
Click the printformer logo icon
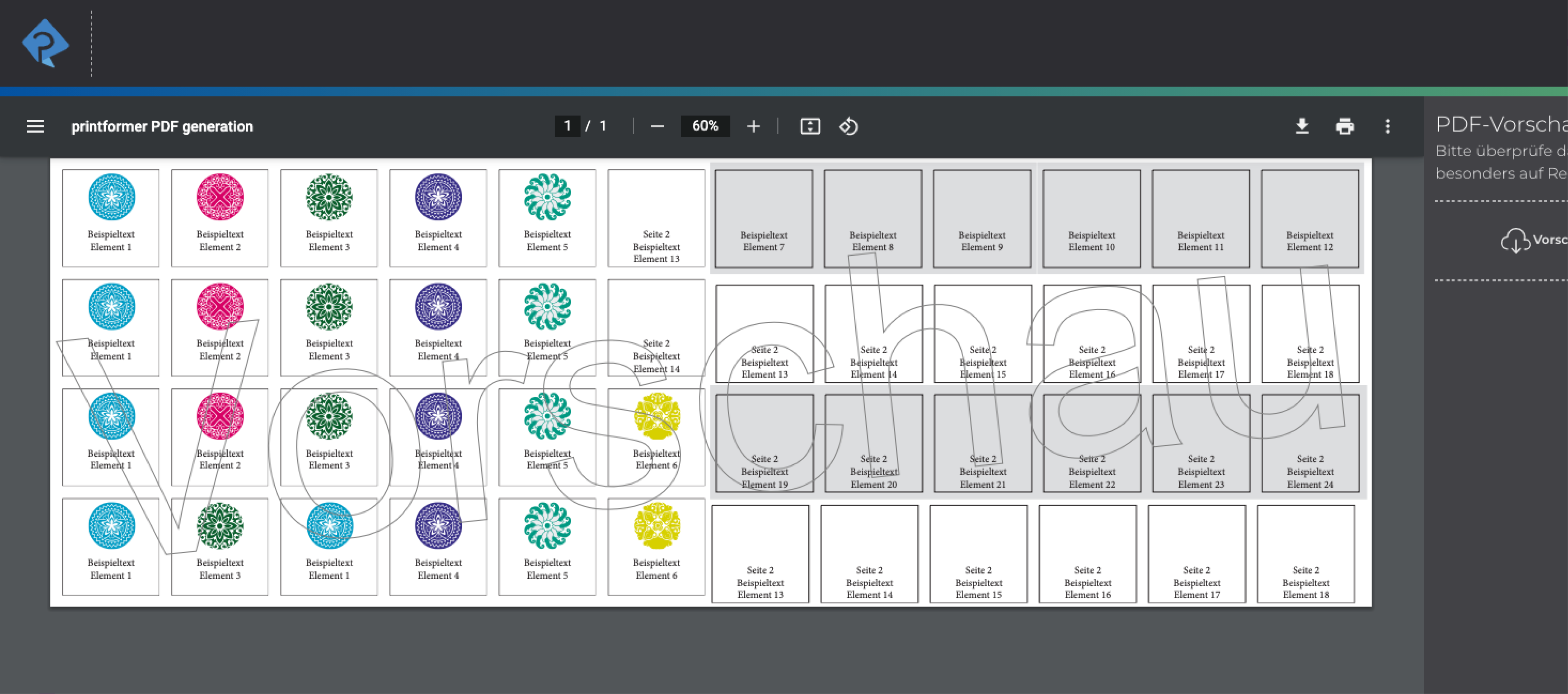point(46,43)
